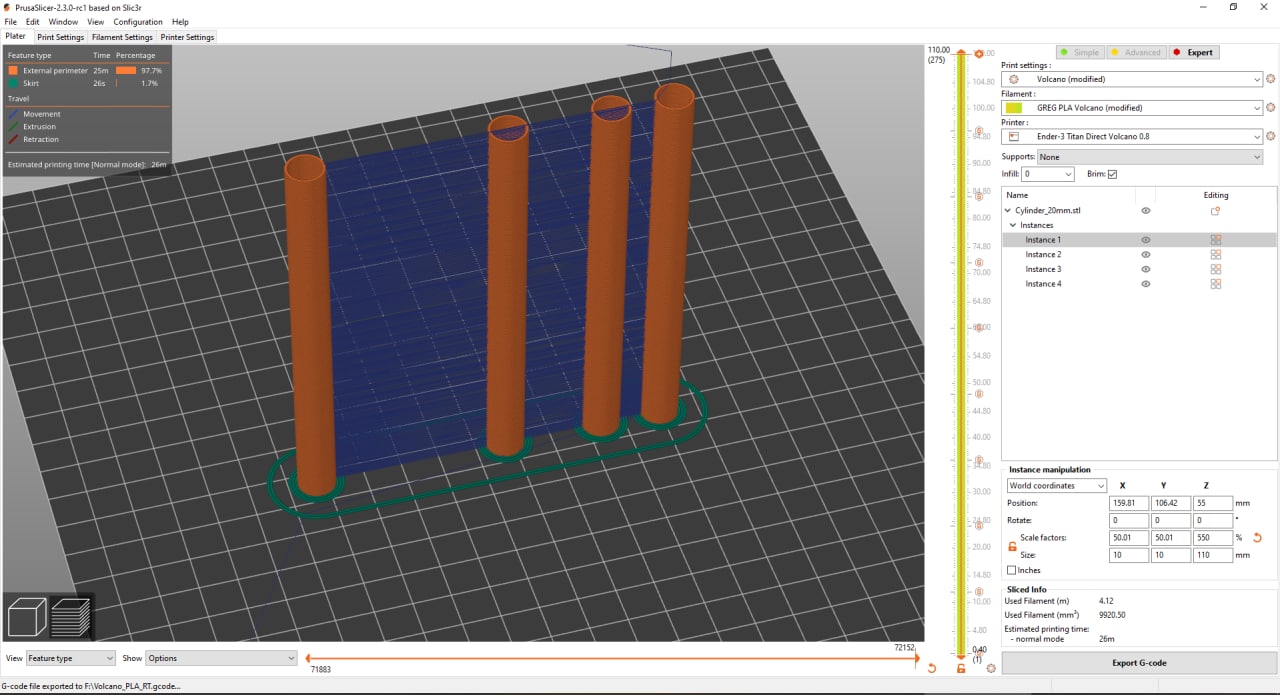The image size is (1280, 695).
Task: Open the Window menu
Action: point(63,22)
